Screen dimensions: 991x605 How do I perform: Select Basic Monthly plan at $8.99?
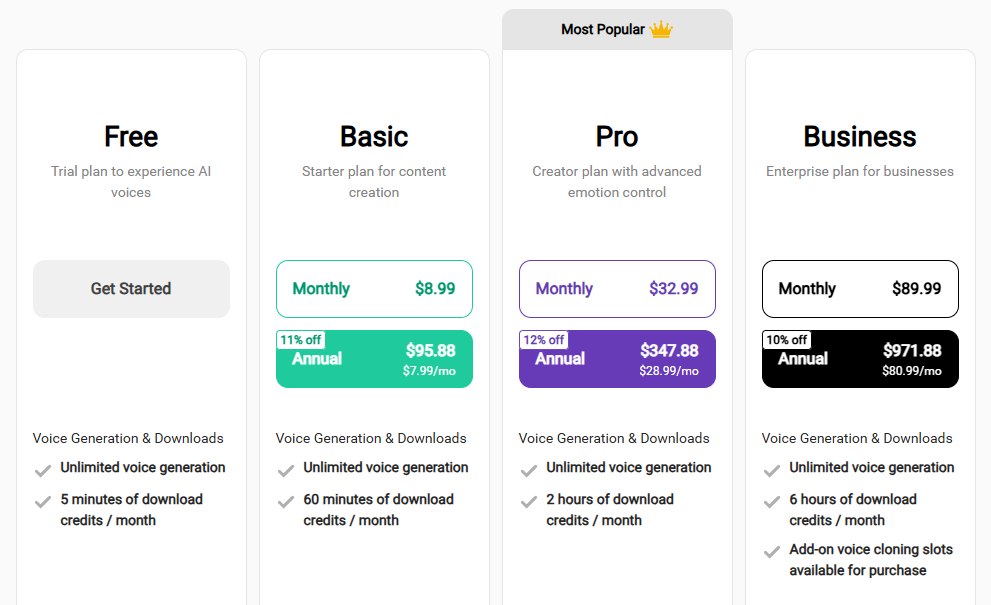[x=374, y=289]
